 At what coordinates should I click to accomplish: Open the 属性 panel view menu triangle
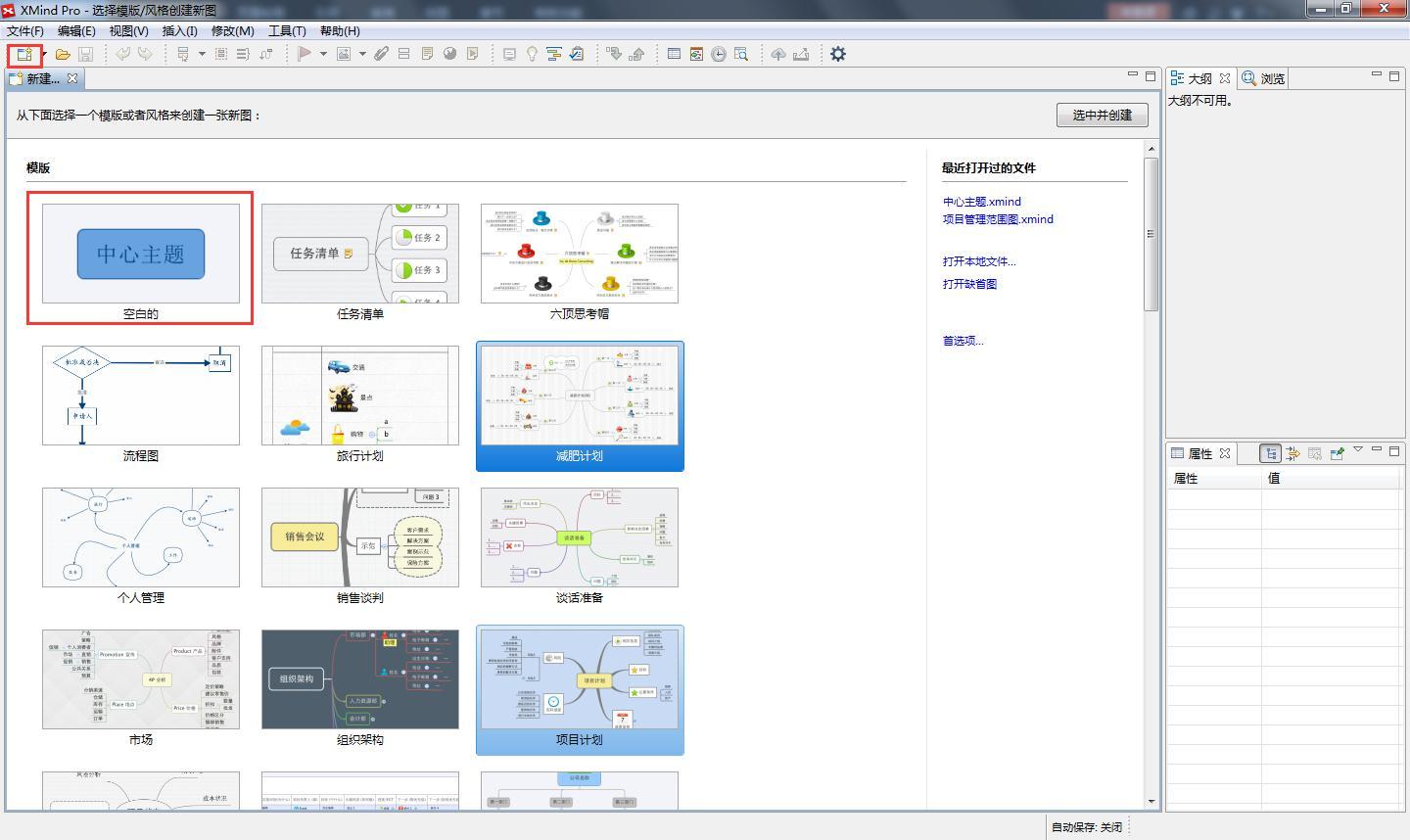coord(1358,450)
